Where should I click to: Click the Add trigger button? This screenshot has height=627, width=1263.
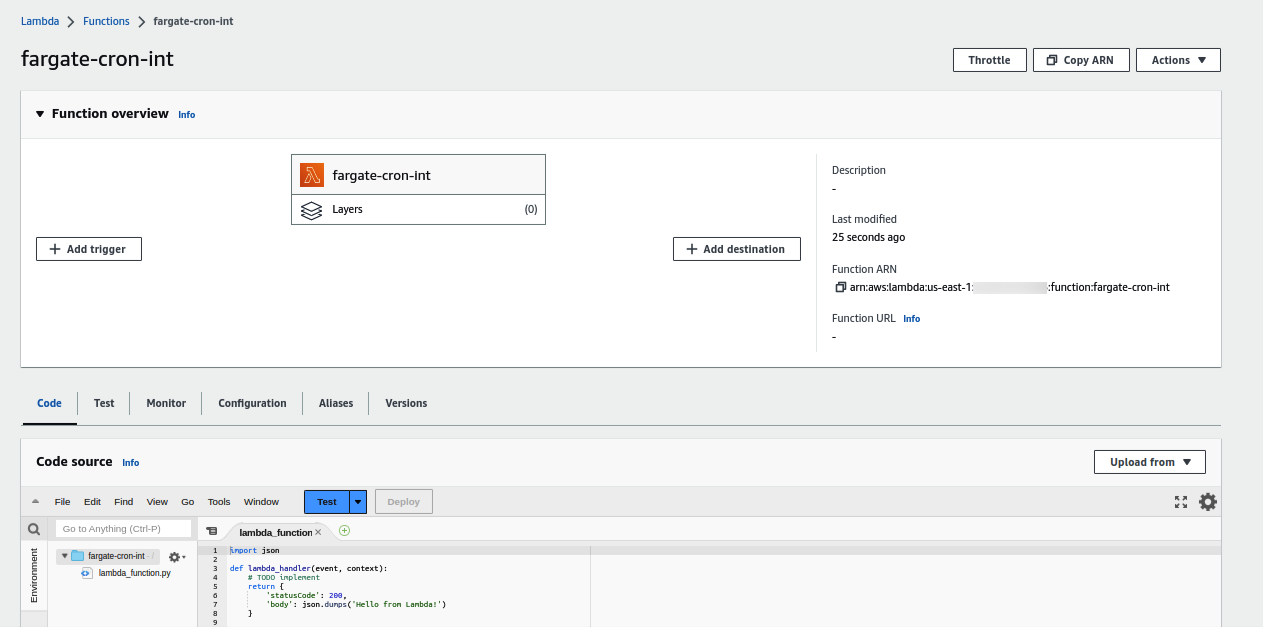click(89, 249)
